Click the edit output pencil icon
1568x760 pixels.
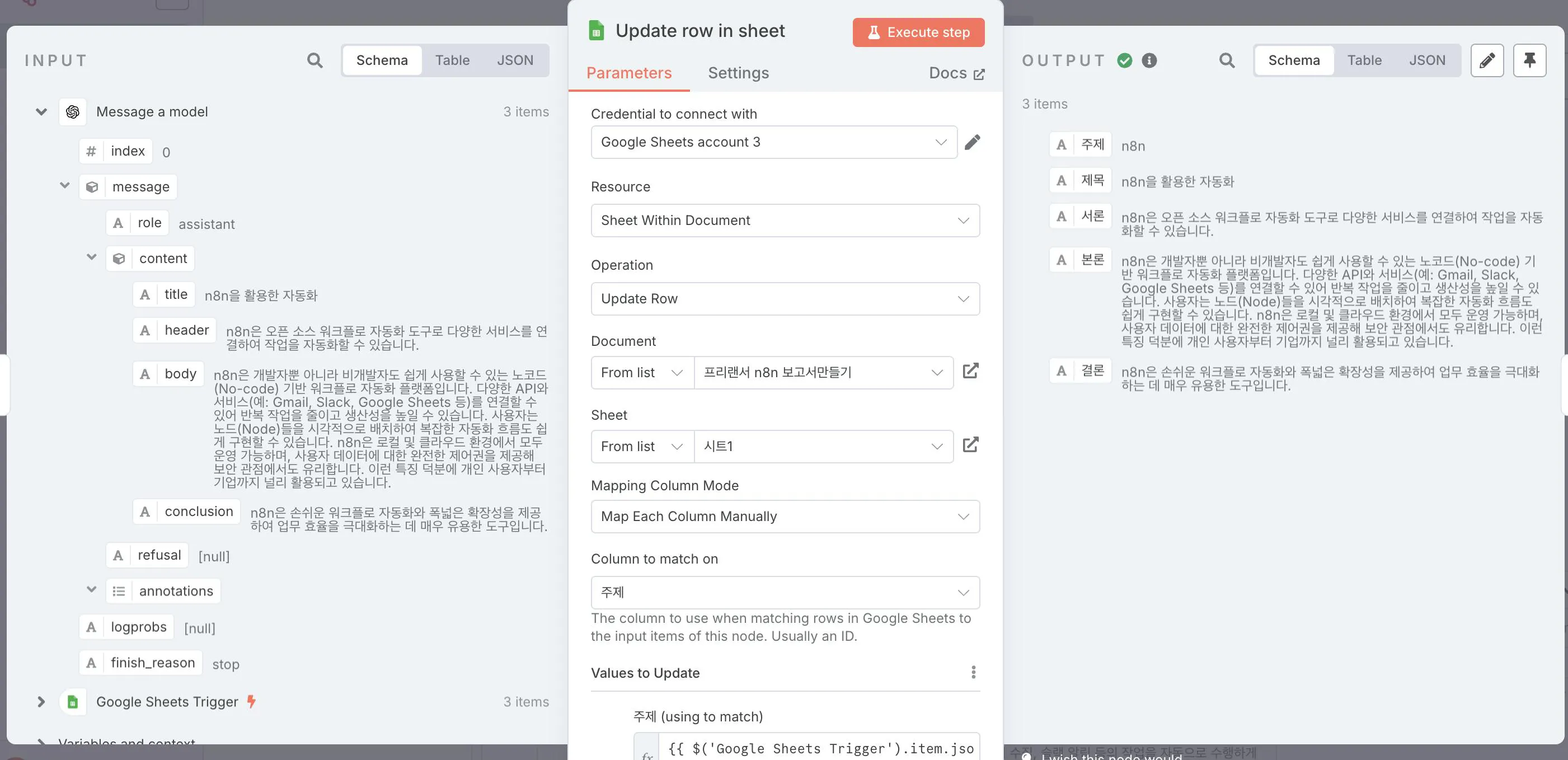click(1486, 60)
